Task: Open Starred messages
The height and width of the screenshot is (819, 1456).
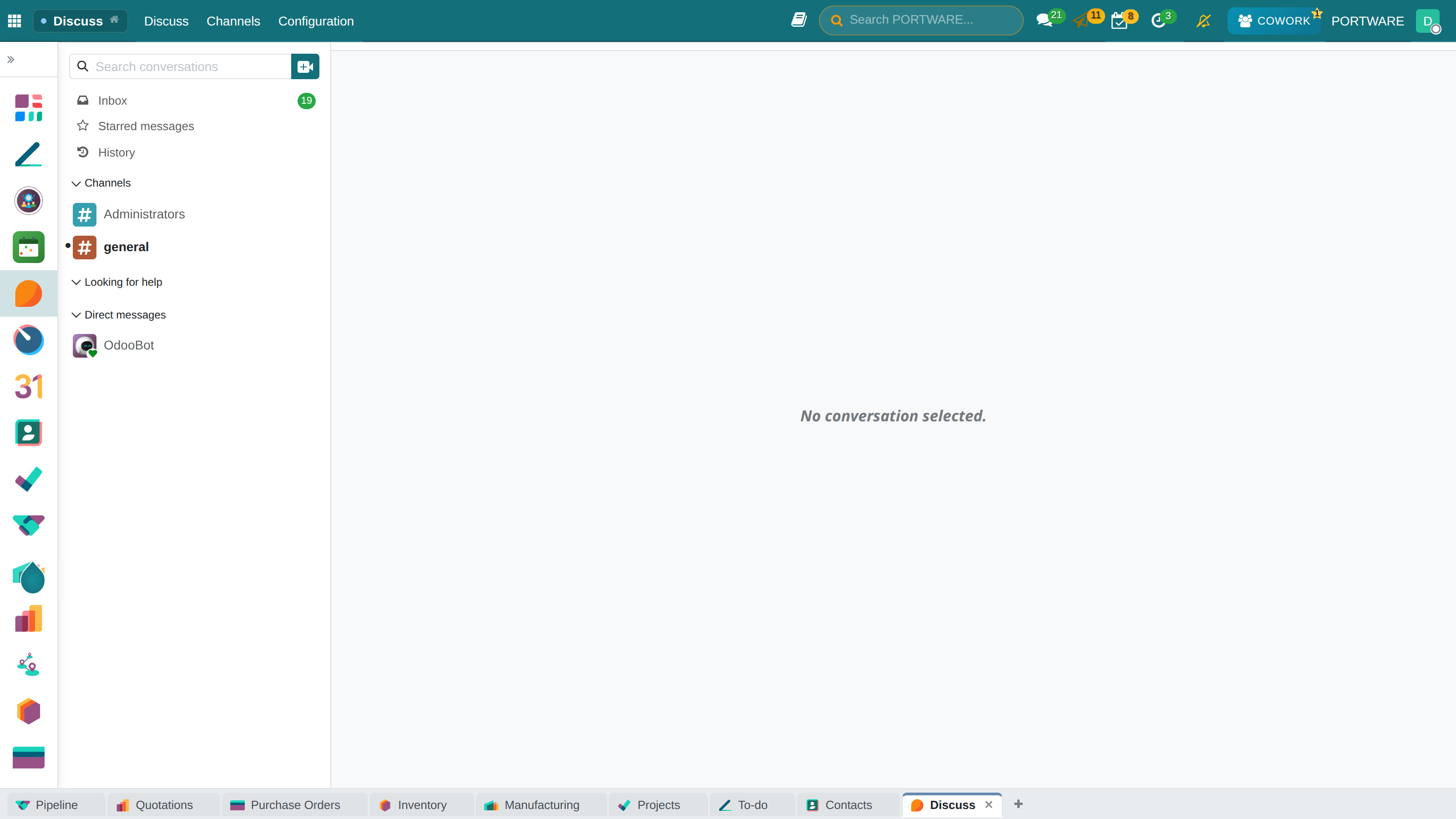Action: (195, 126)
